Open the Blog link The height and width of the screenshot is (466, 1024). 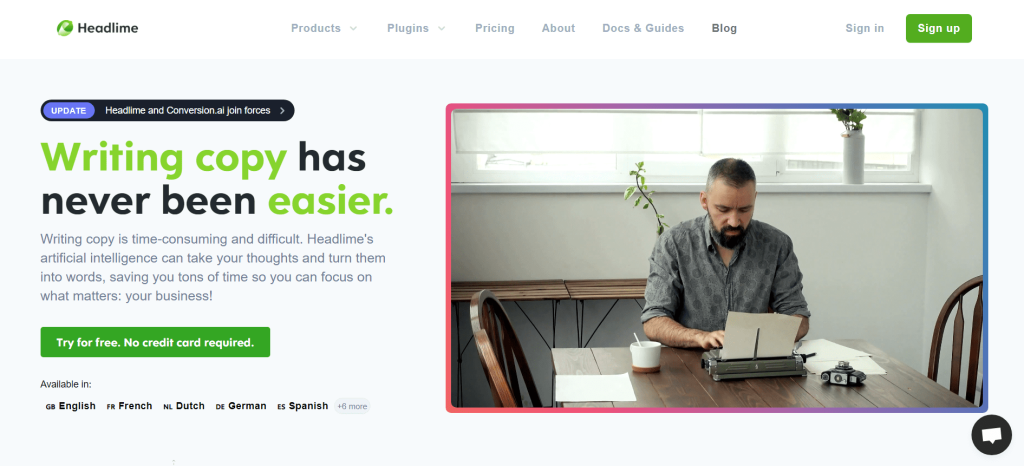tap(724, 28)
